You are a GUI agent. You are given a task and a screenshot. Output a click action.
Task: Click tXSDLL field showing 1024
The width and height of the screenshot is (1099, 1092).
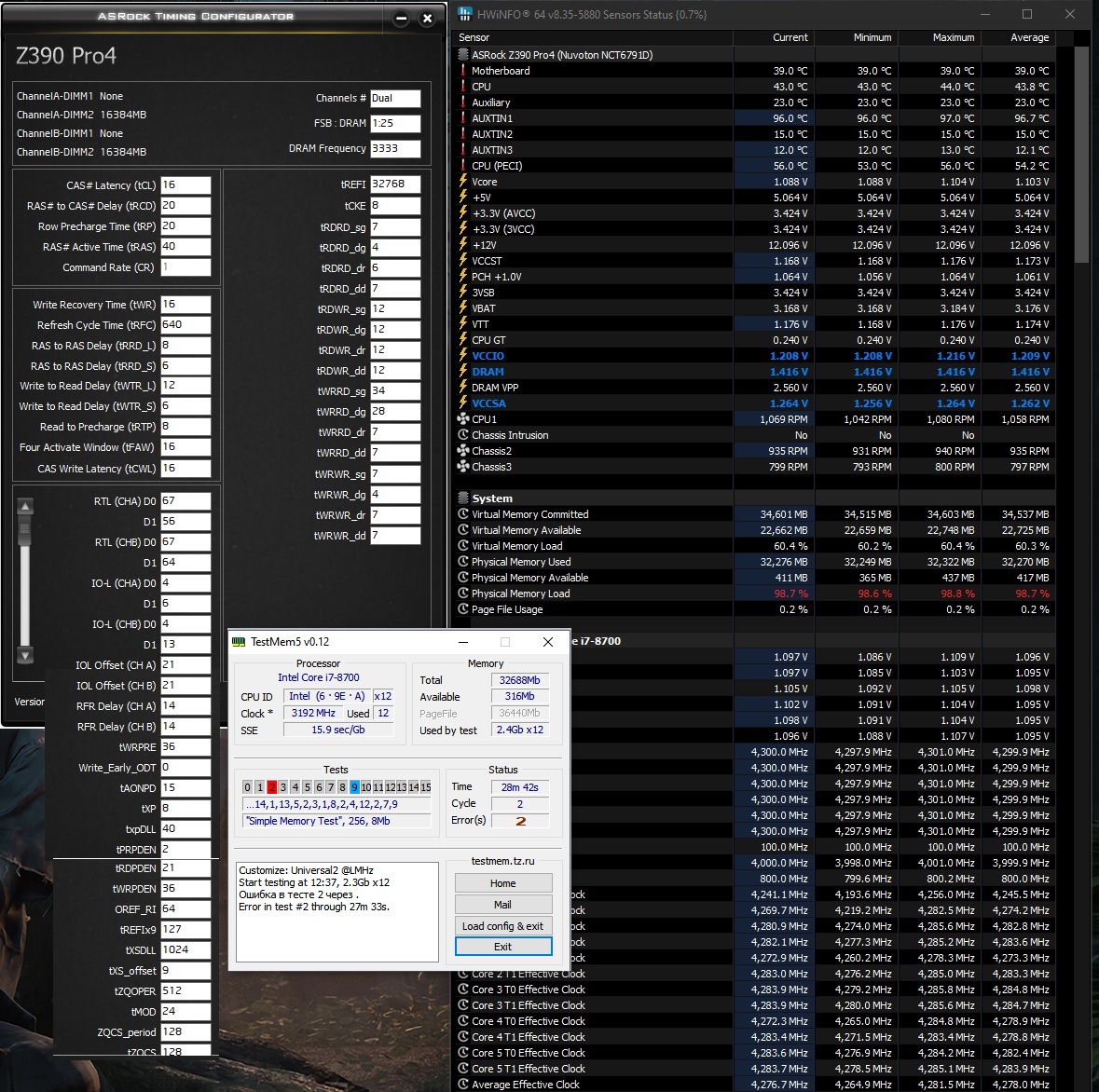coord(185,949)
